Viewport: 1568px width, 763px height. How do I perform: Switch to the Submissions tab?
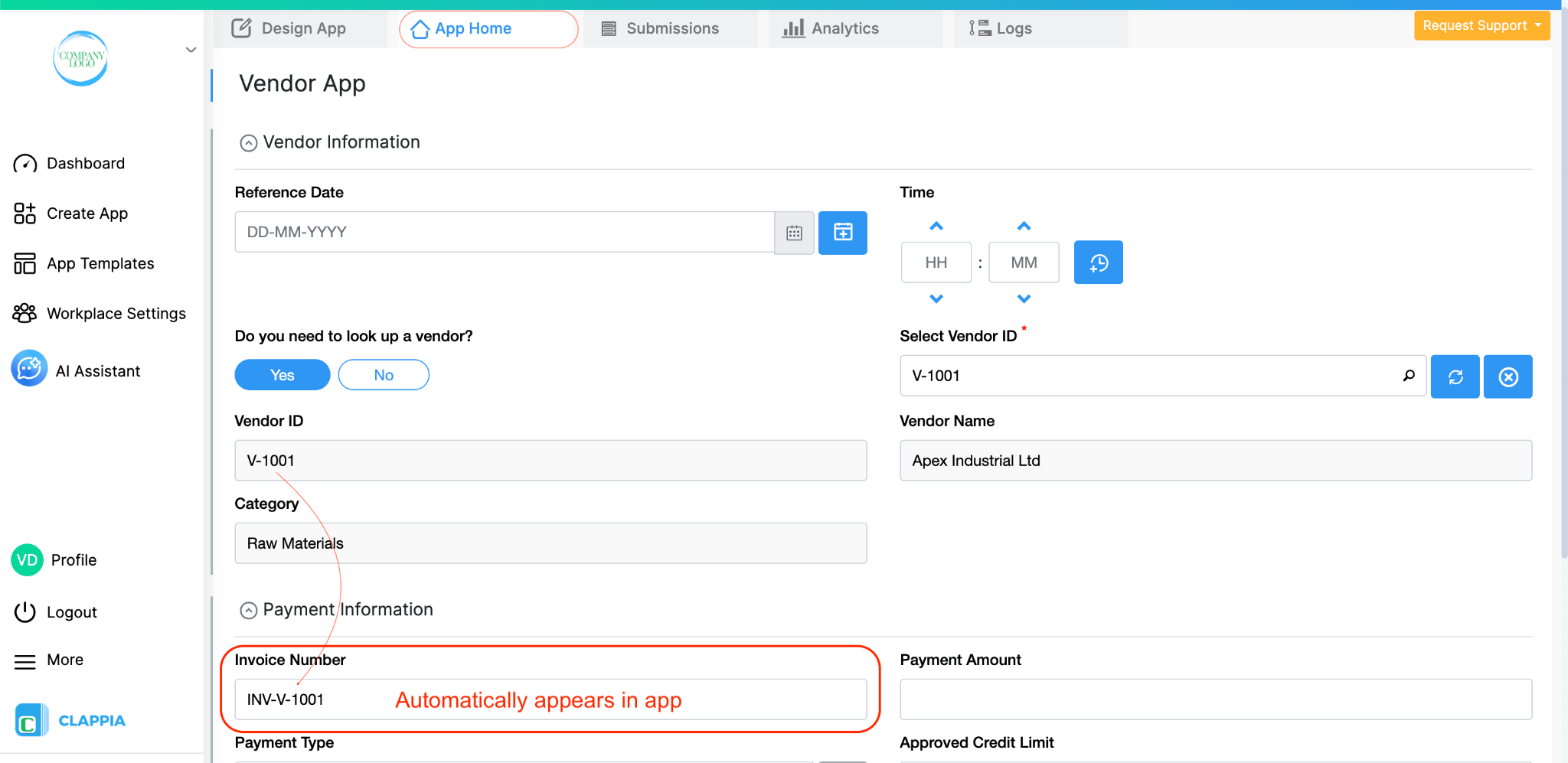tap(671, 28)
